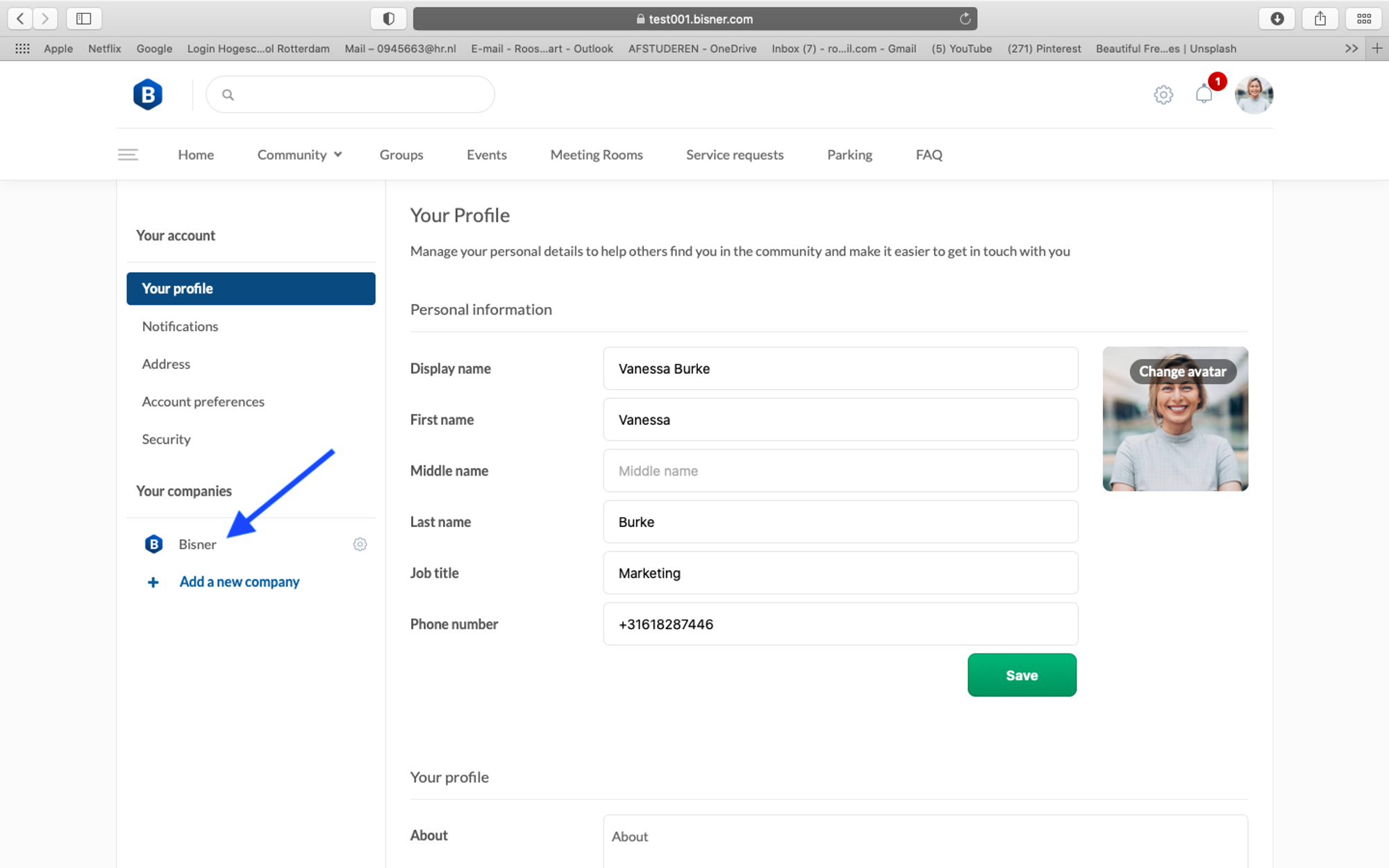Click the search magnifier icon
Viewport: 1389px width, 868px height.
(228, 94)
